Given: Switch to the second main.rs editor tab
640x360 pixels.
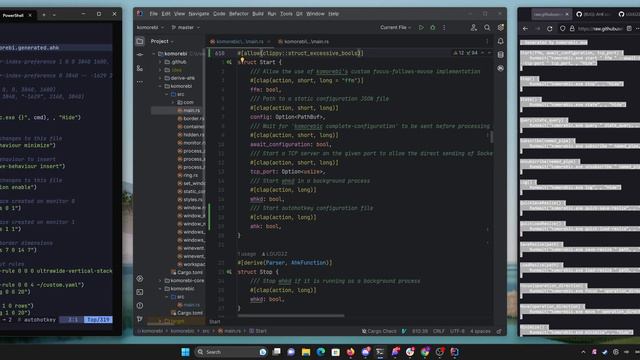Looking at the screenshot, I should (304, 42).
